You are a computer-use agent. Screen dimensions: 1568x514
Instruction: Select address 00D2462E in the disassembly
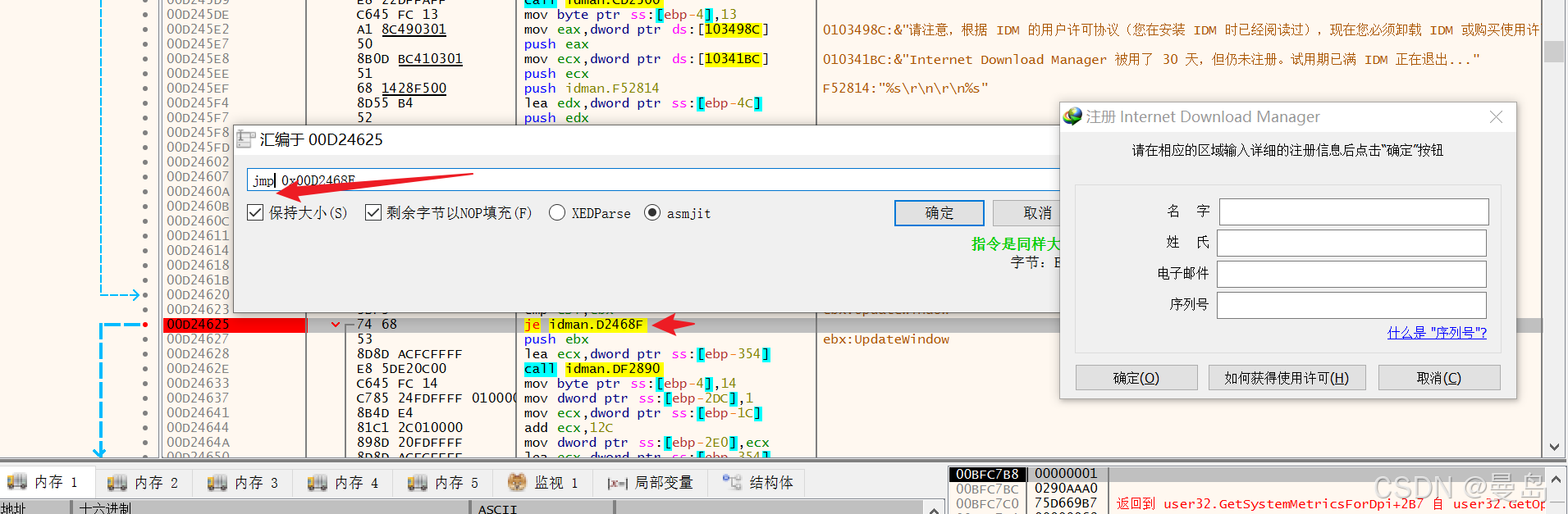click(198, 369)
